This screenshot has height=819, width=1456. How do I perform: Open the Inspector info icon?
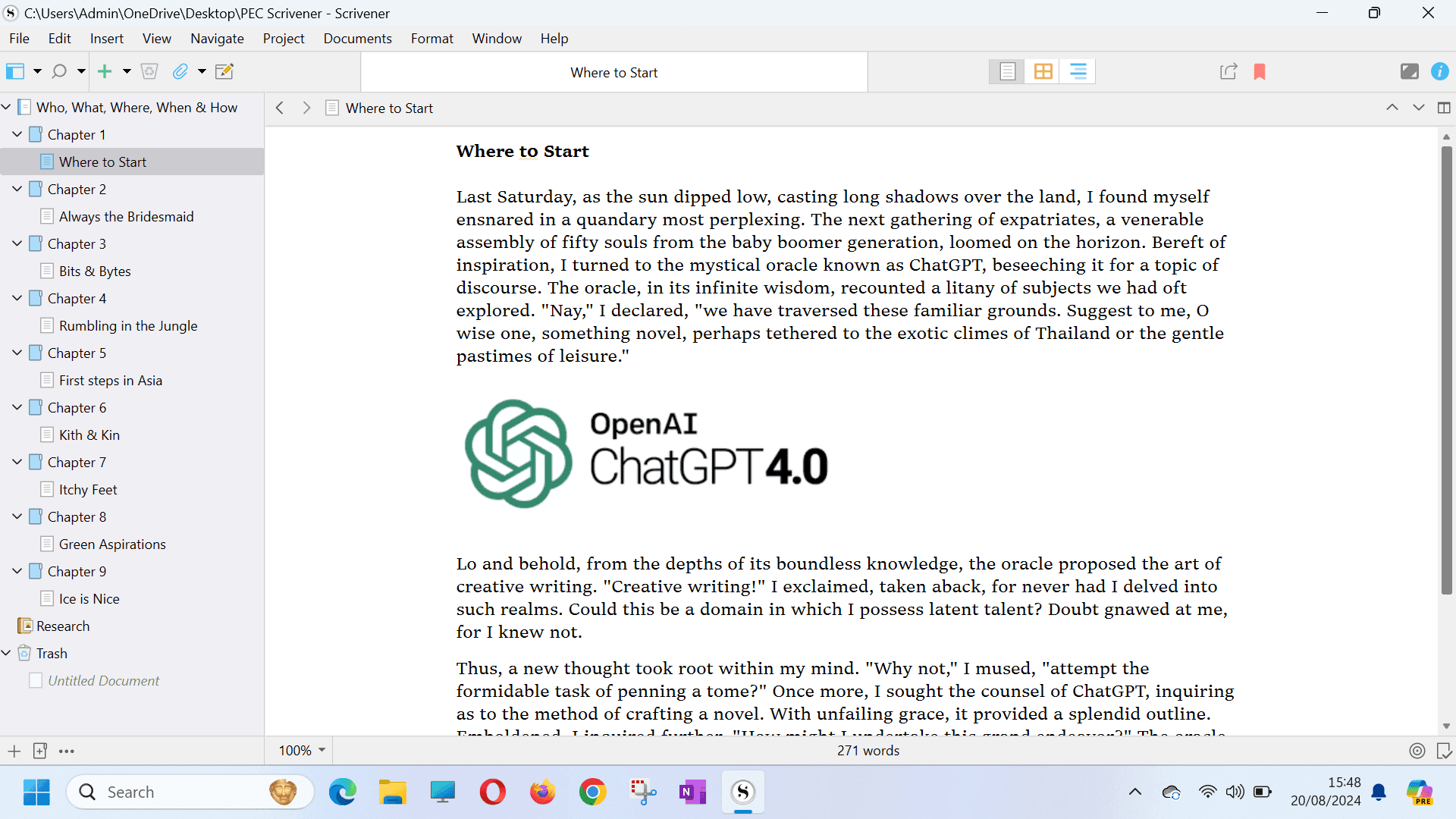[1439, 71]
